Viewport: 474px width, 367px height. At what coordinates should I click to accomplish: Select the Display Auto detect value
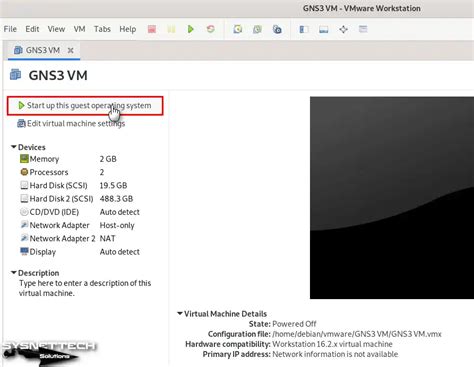120,252
